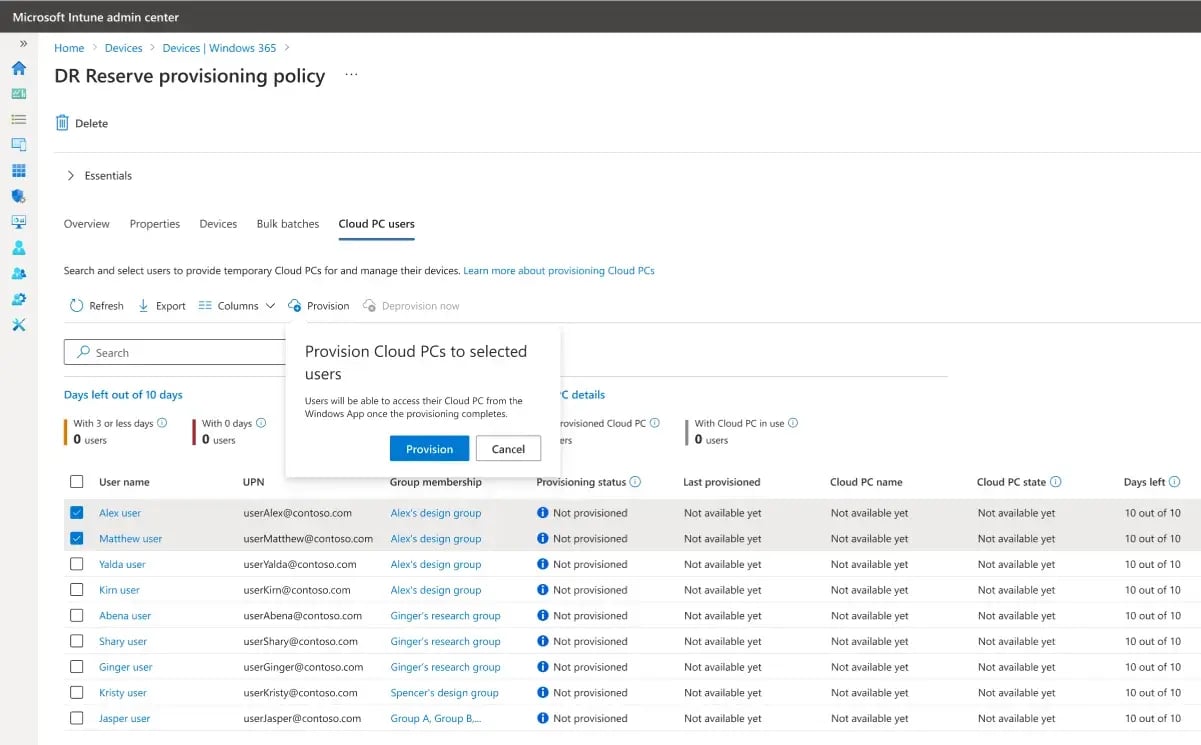Click Deprovision now in toolbar
The image size is (1201, 745).
coord(411,306)
